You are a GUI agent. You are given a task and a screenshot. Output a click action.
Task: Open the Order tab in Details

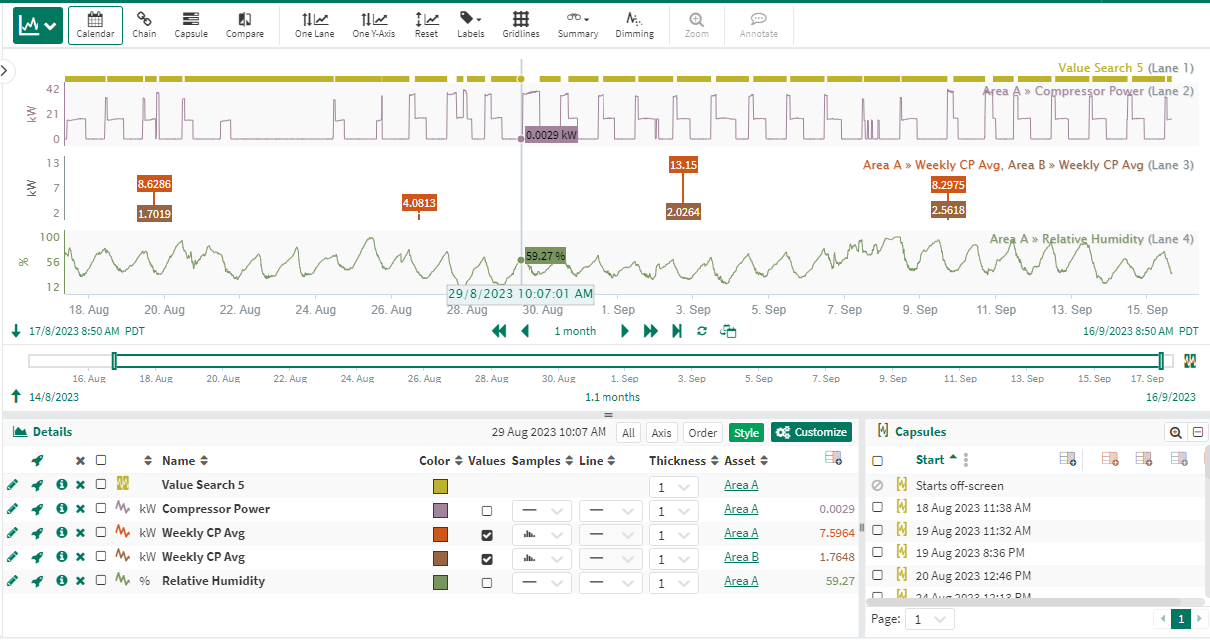[703, 433]
